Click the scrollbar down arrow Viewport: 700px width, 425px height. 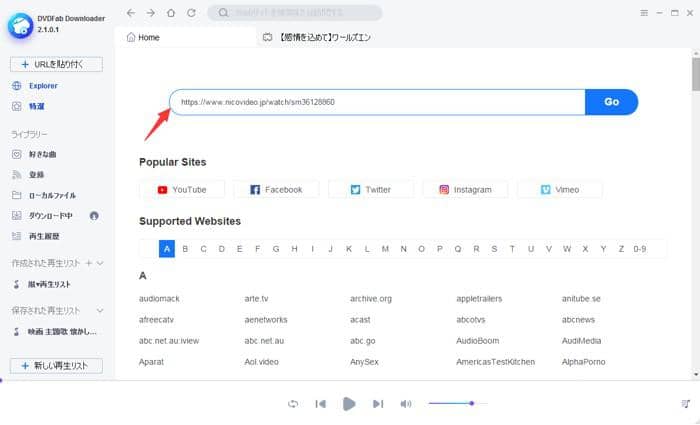point(696,374)
